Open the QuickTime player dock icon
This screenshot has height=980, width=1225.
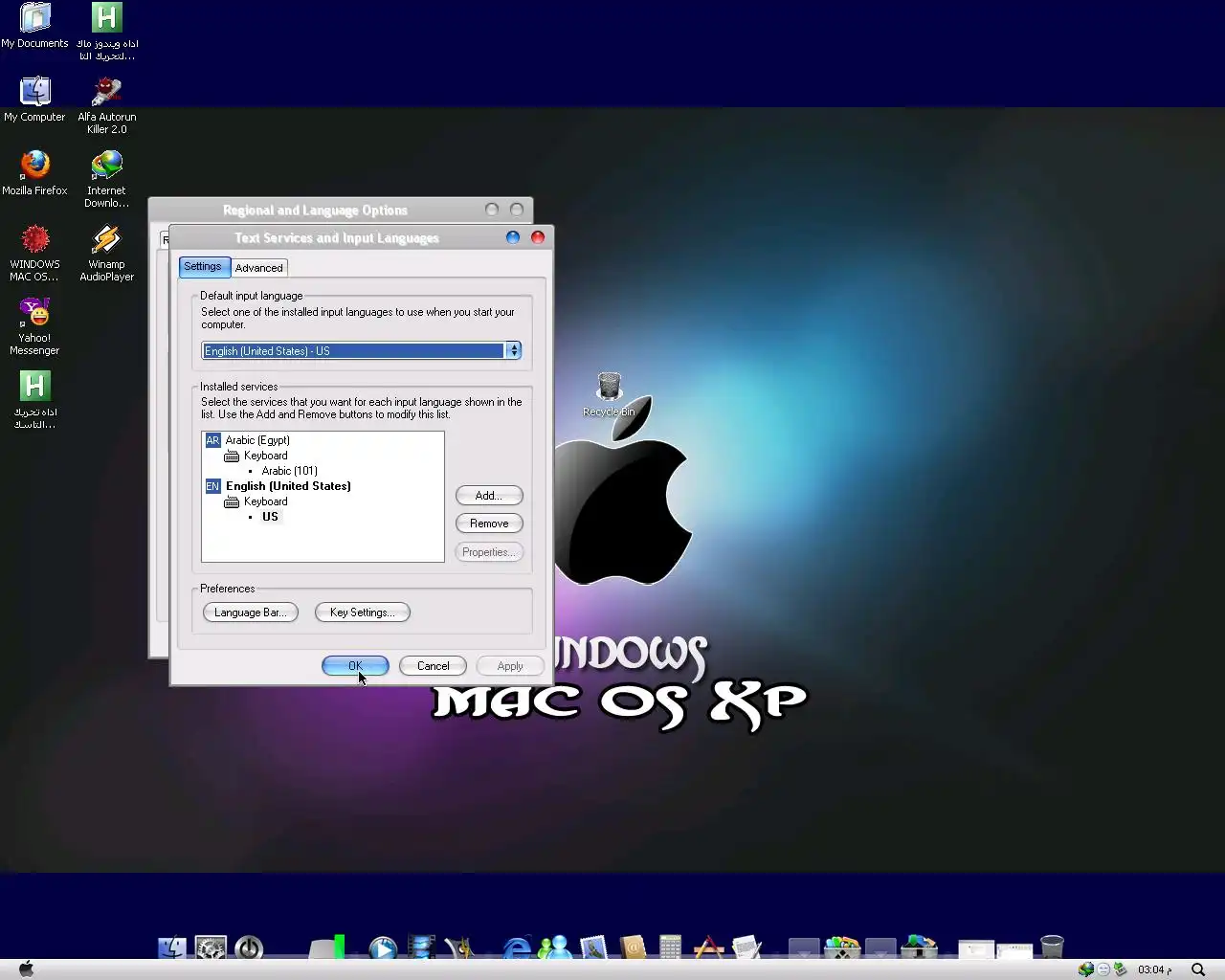(383, 947)
